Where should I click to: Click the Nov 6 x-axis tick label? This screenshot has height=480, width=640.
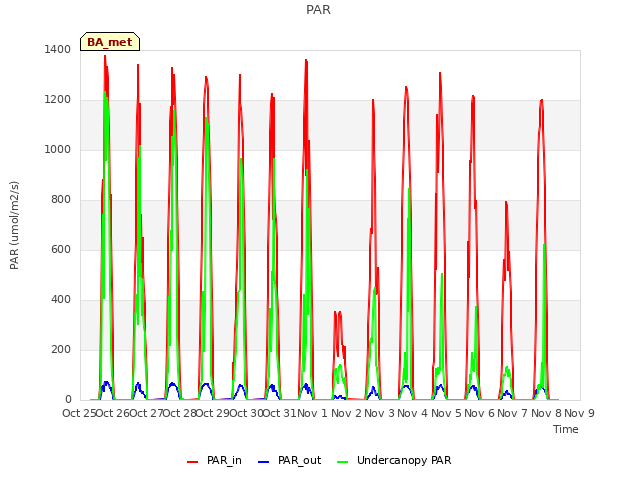pyautogui.click(x=479, y=413)
